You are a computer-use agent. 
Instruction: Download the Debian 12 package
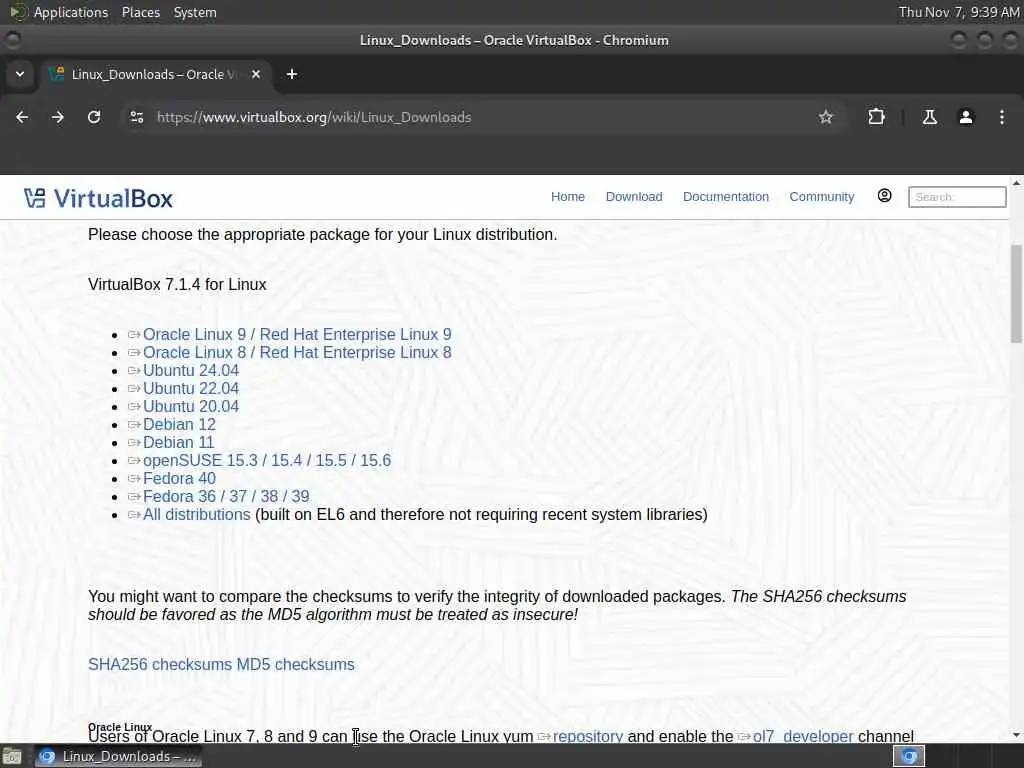[179, 424]
